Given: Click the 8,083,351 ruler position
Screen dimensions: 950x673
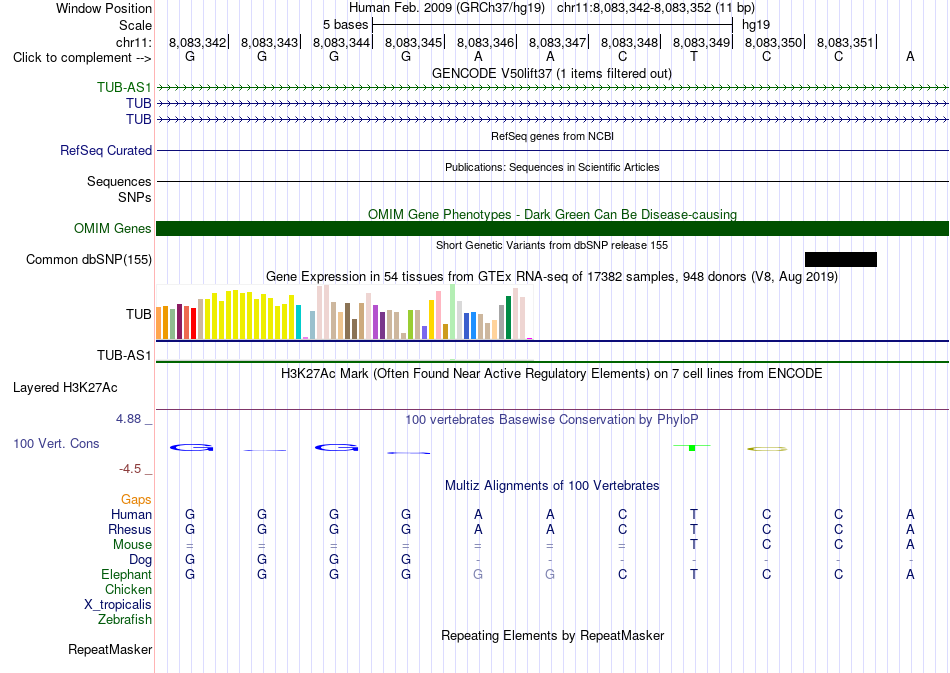Looking at the screenshot, I should tap(846, 42).
